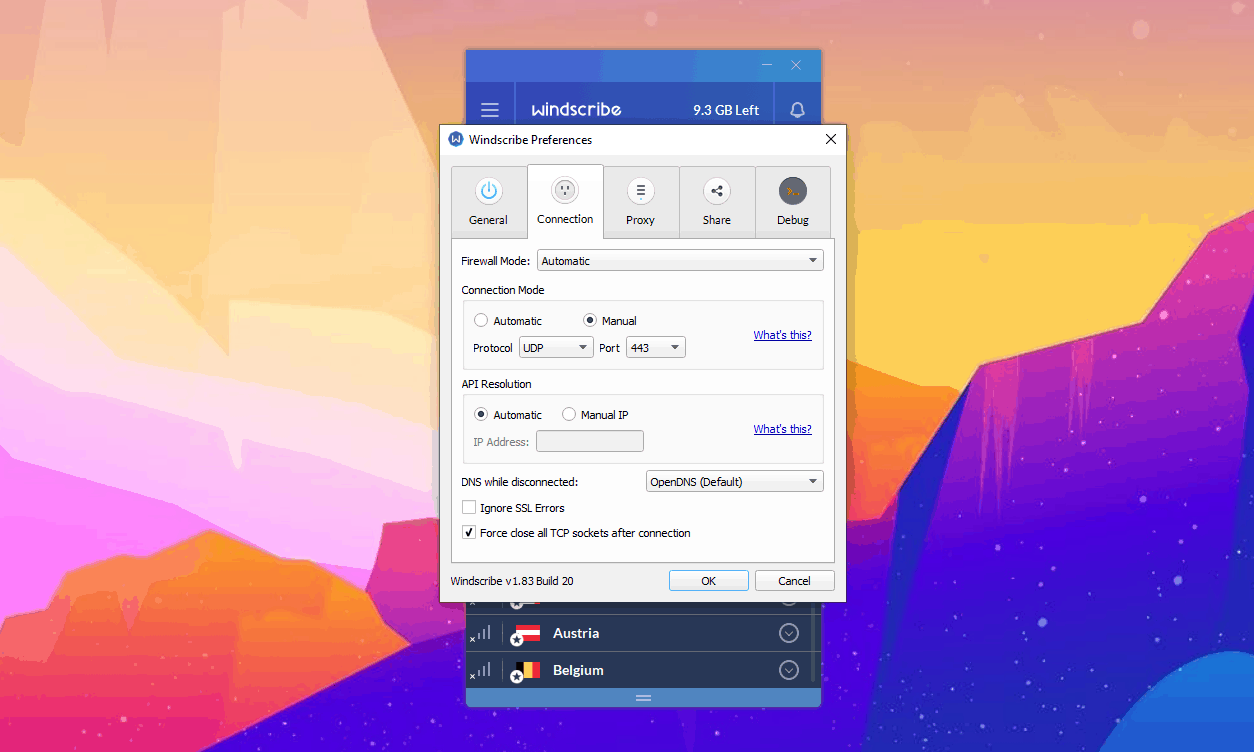Close the Windscribe Preferences dialog
The height and width of the screenshot is (752, 1254).
pos(830,139)
